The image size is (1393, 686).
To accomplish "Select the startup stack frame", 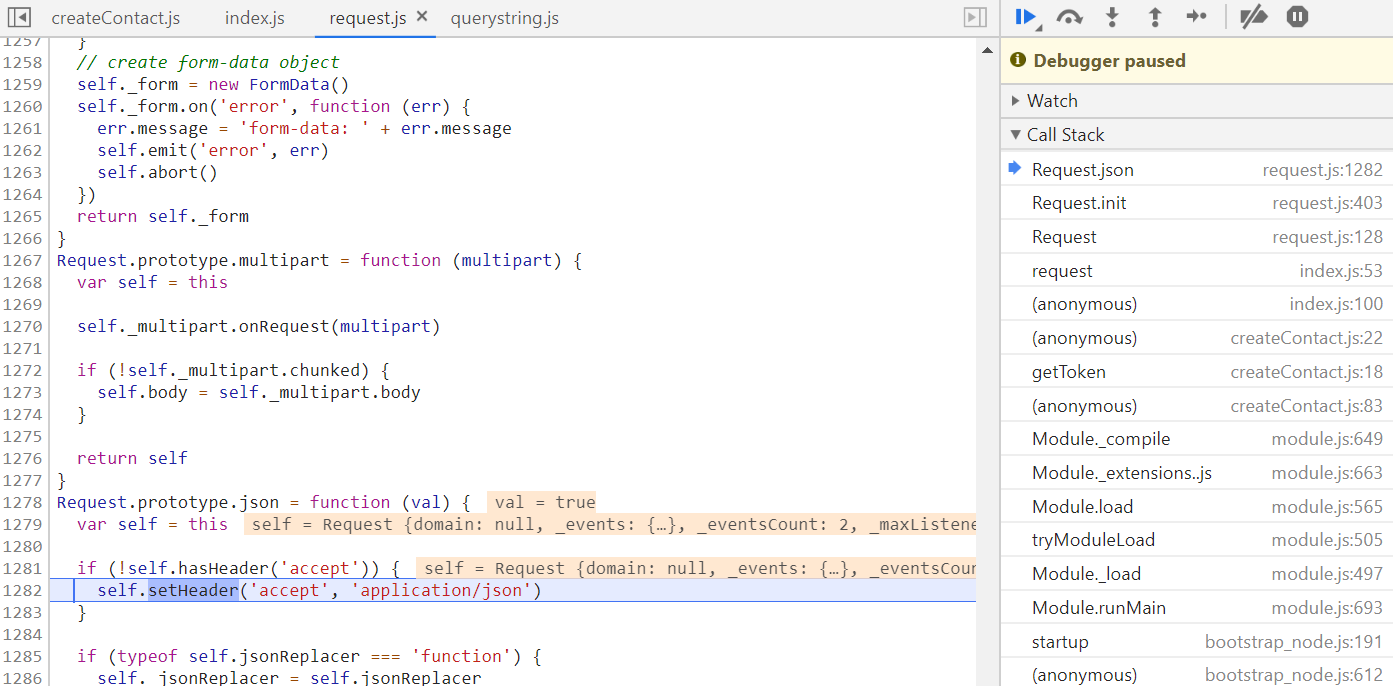I will point(1197,642).
